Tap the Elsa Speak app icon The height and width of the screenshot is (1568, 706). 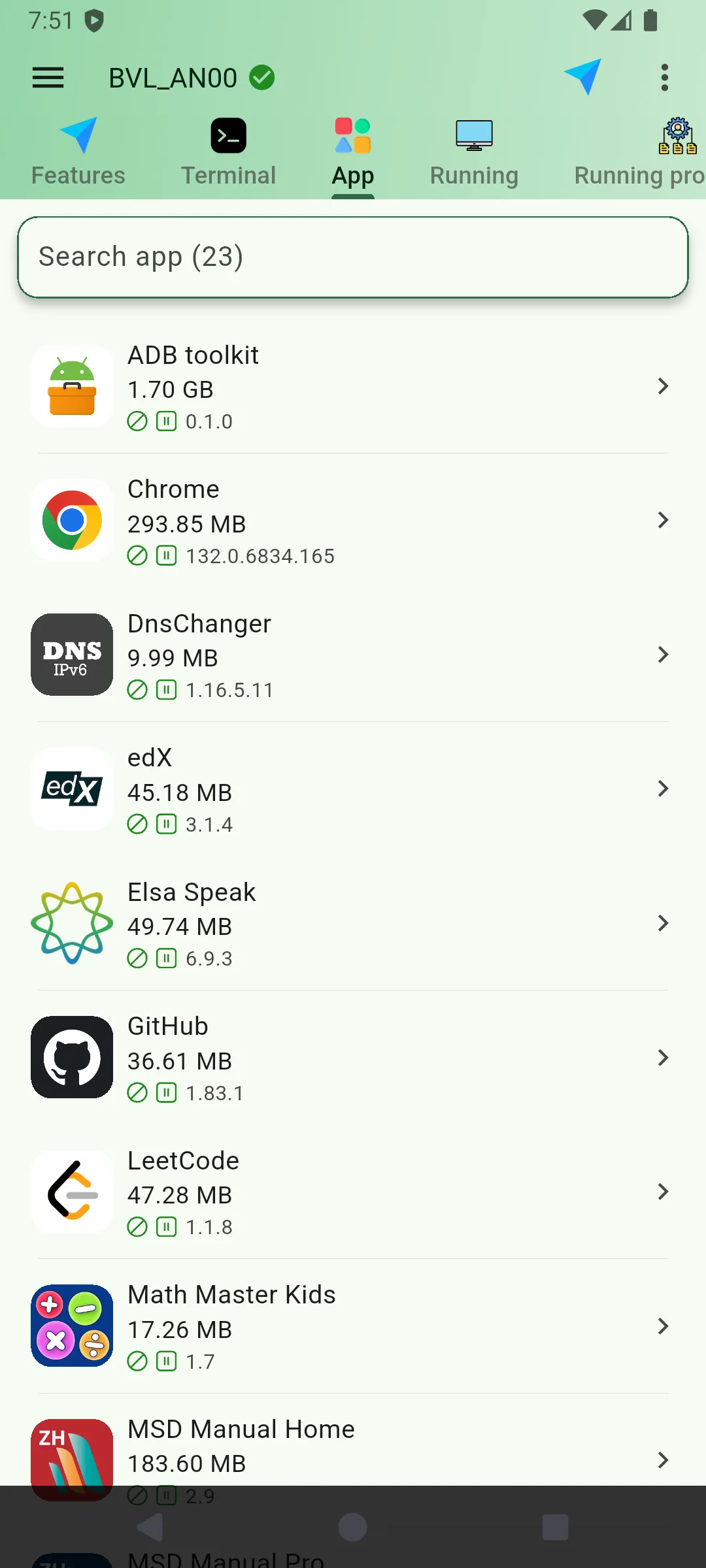(72, 923)
